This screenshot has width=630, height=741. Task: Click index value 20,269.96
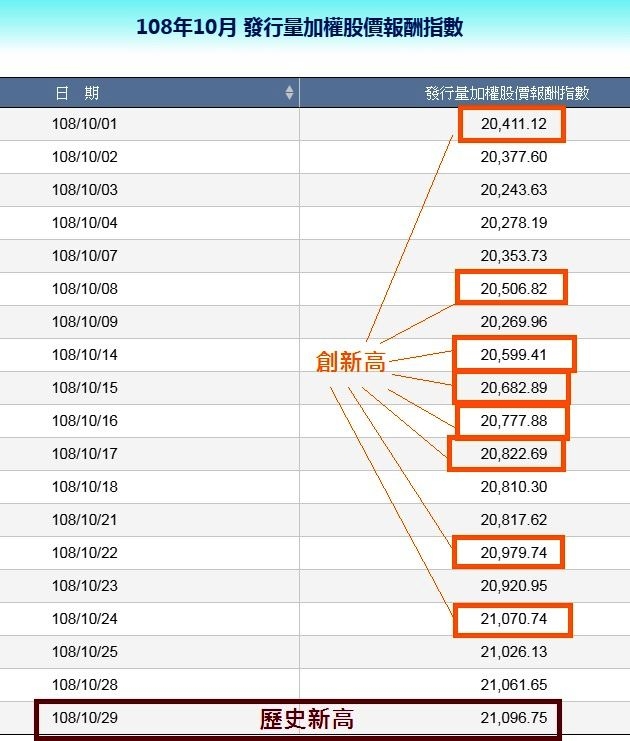coord(514,322)
